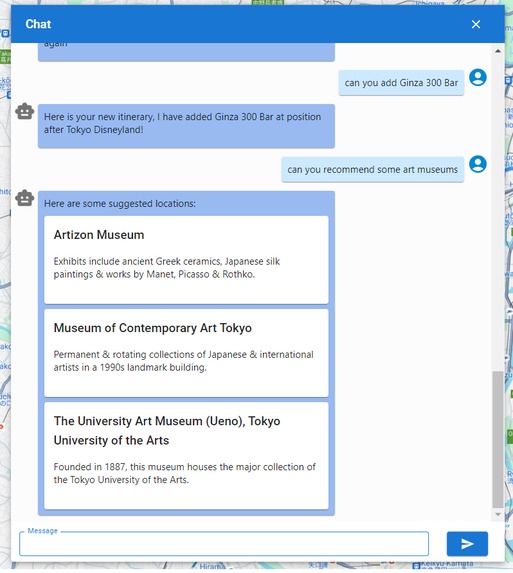
Task: Select the Museum of Contemporary Art Tokyo card
Action: [x=186, y=353]
